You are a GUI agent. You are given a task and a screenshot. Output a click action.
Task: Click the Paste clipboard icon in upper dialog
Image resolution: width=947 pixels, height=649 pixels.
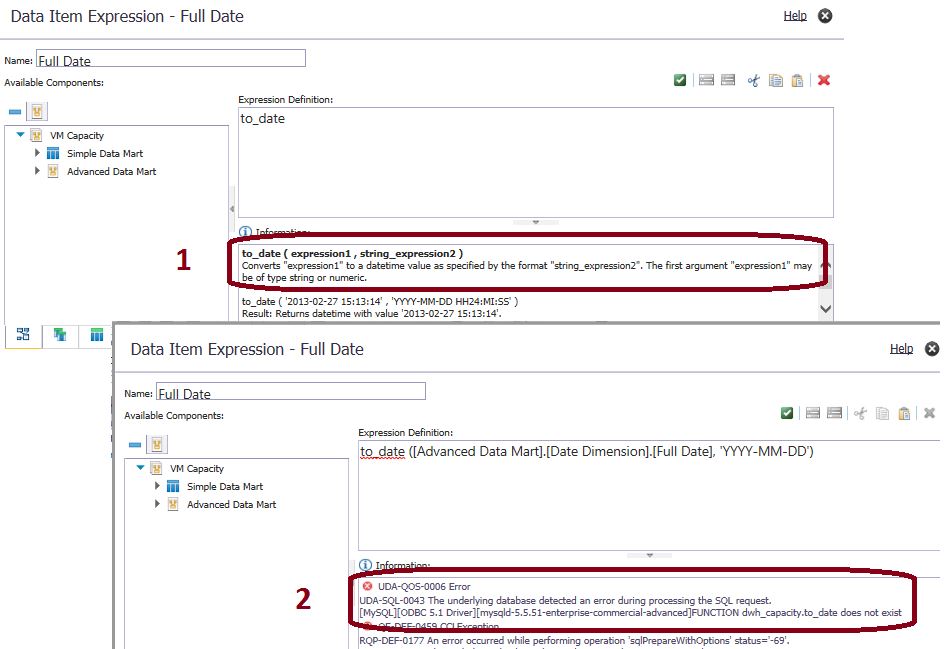pos(797,80)
